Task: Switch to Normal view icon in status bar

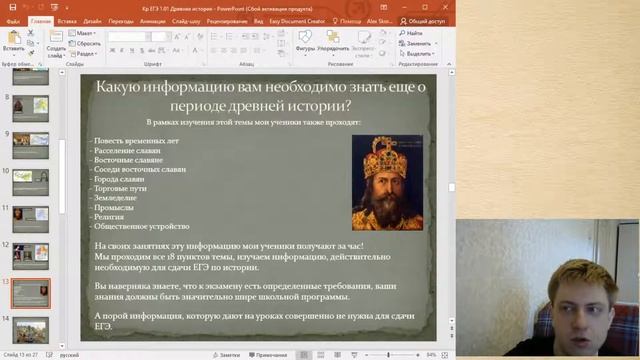Action: [x=304, y=355]
